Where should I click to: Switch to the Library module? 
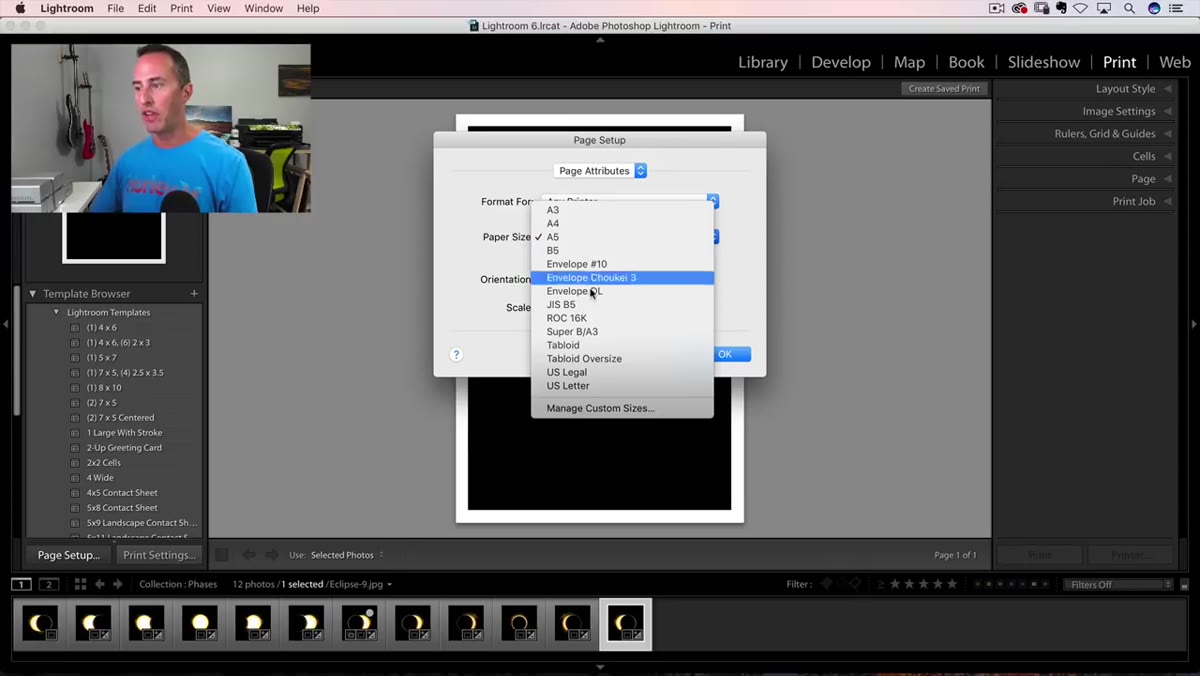(x=763, y=62)
